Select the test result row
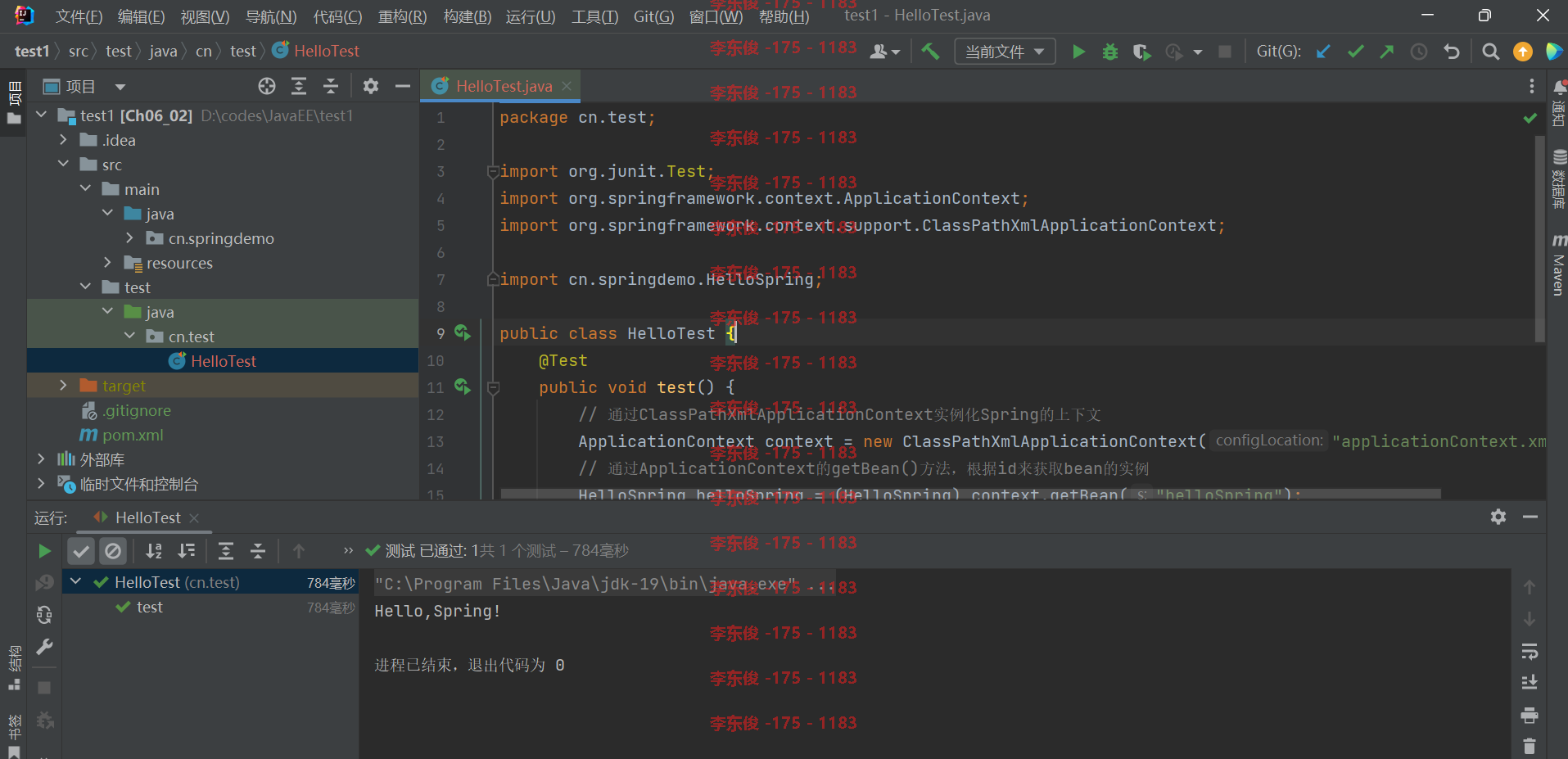This screenshot has height=759, width=1568. [210, 607]
